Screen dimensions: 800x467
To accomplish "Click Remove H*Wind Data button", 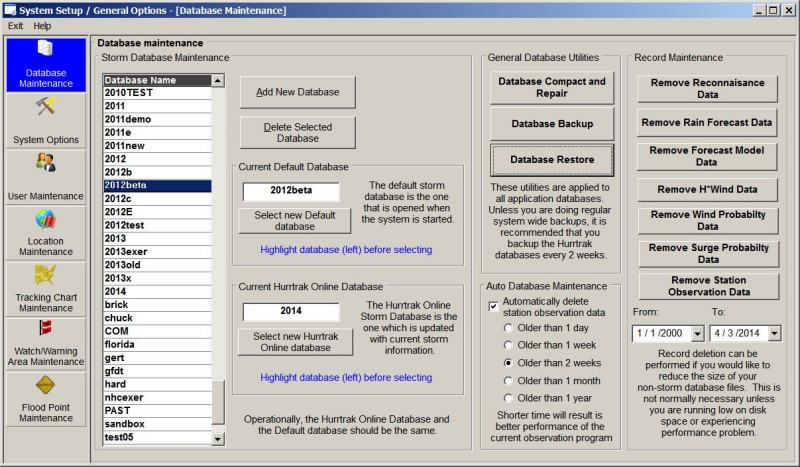I will pos(707,189).
